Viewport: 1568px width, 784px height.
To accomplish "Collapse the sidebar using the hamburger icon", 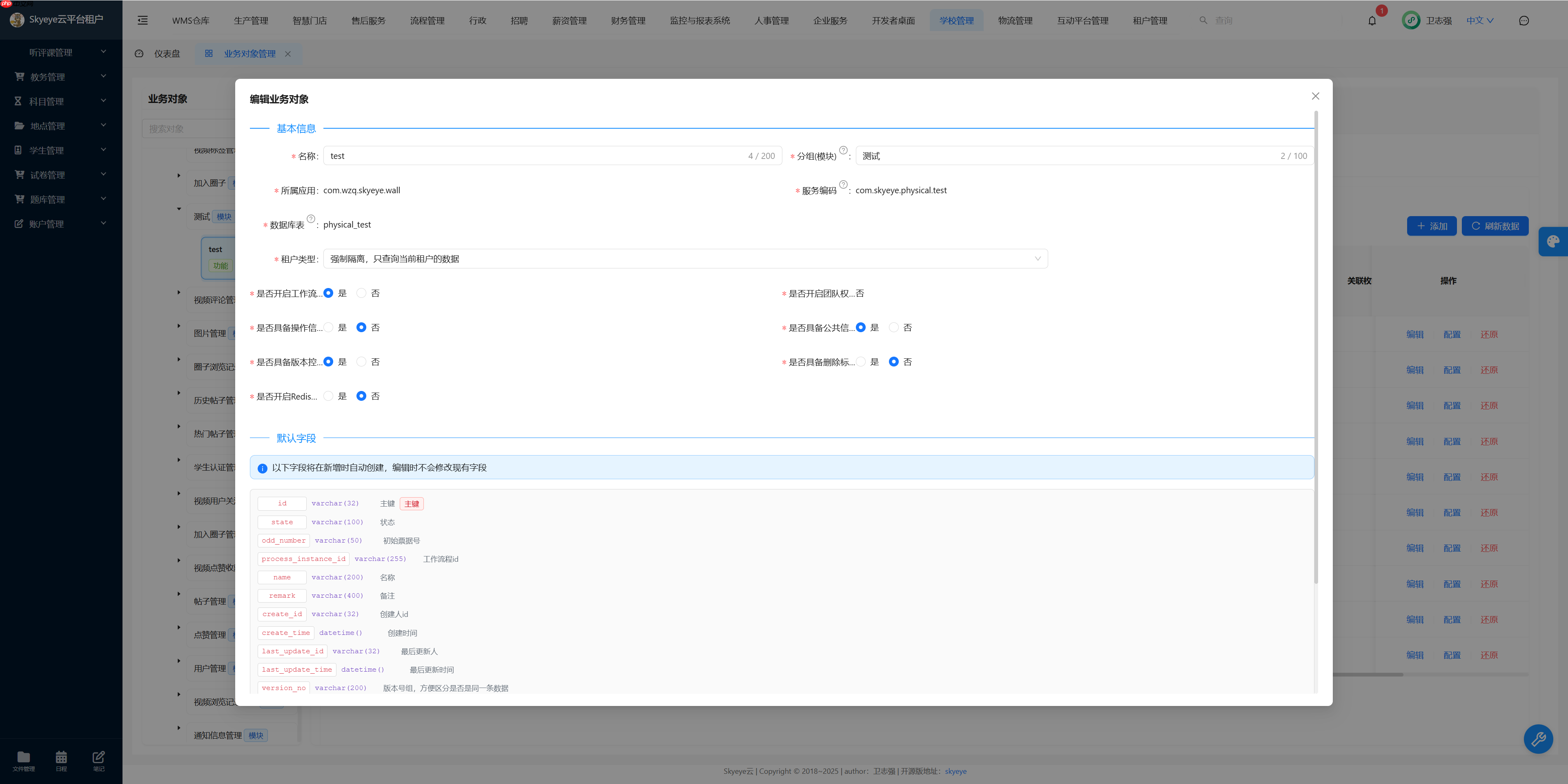I will point(143,20).
